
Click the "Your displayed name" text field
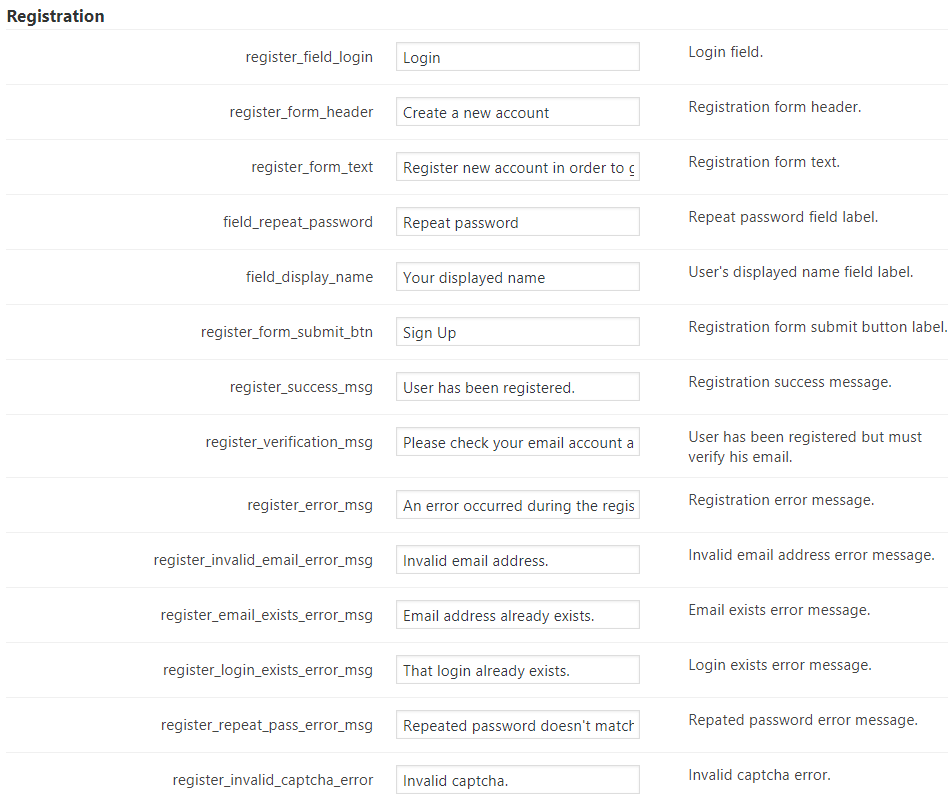tap(517, 277)
